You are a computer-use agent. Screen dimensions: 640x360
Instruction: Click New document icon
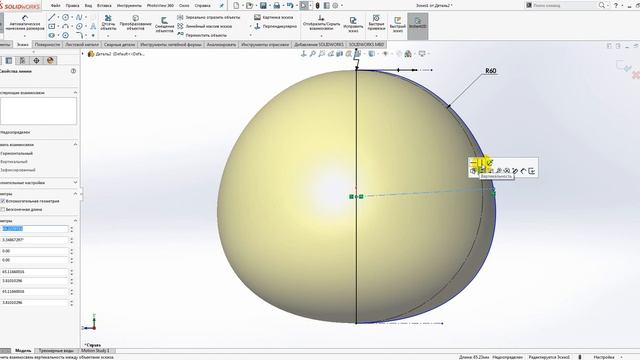pos(236,5)
